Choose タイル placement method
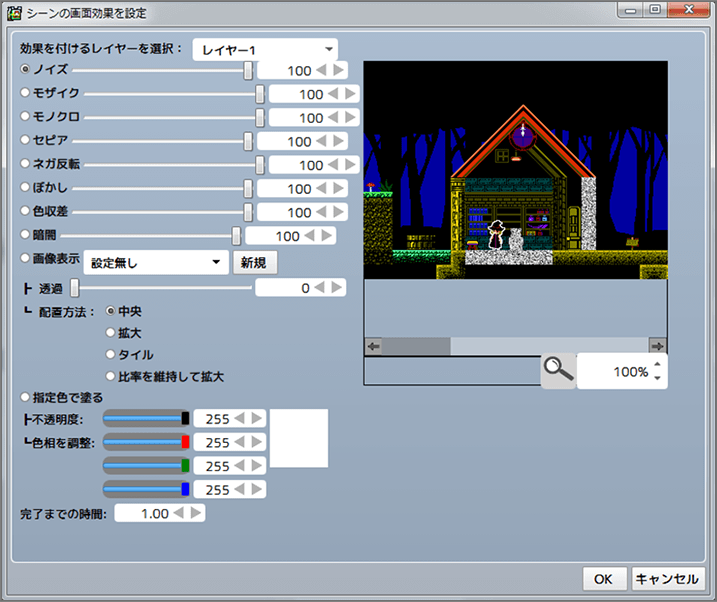This screenshot has height=602, width=717. 111,354
